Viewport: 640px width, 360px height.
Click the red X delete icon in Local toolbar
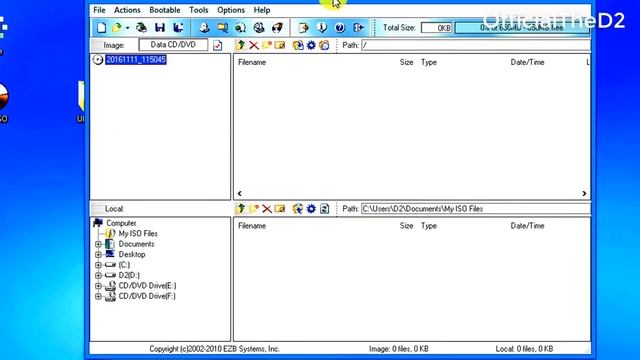pos(267,209)
